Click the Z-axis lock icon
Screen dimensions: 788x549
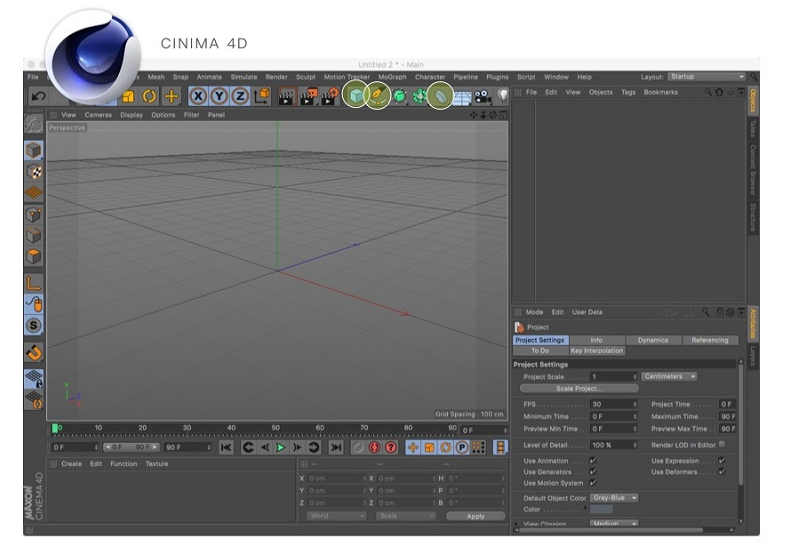[240, 96]
